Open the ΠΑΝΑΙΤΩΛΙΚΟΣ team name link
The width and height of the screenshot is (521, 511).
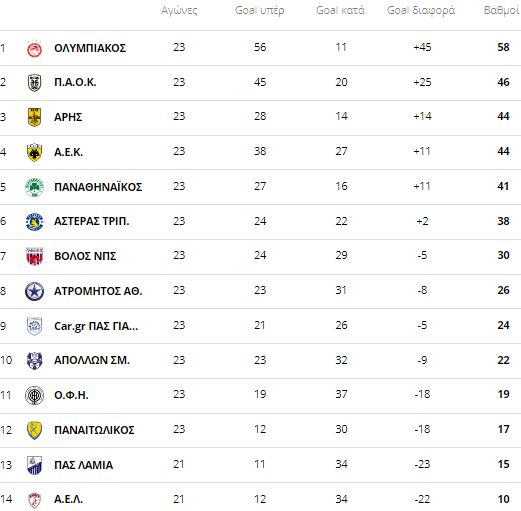tap(94, 430)
